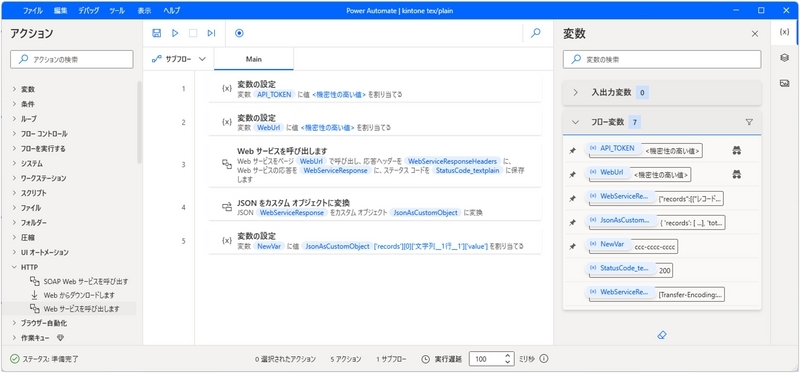Viewport: 800px width, 373px height.
Task: Clear all variable values with eraser icon
Action: [x=662, y=335]
